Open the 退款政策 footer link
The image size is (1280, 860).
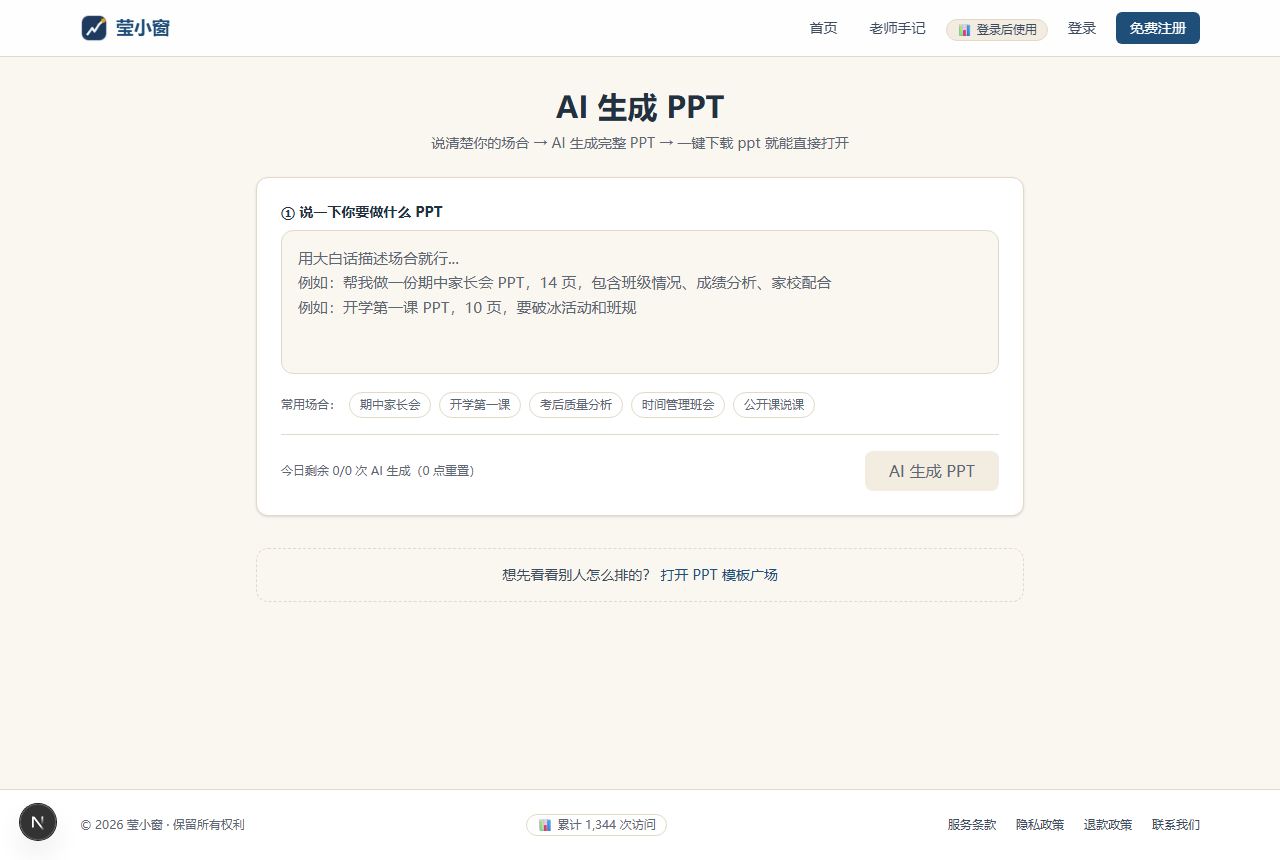click(x=1108, y=825)
